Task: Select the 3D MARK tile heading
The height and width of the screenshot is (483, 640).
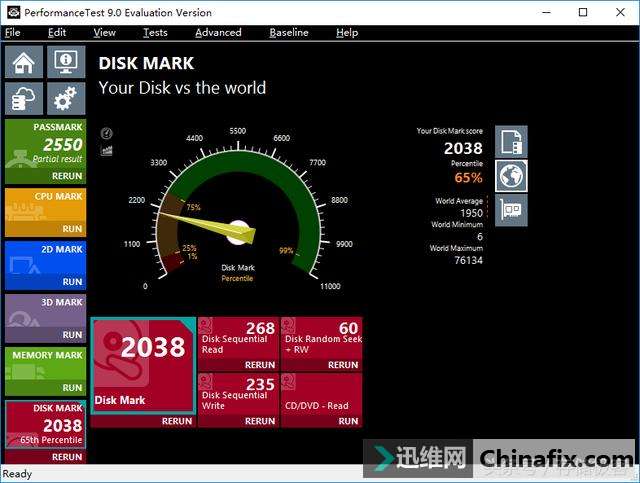Action: click(x=62, y=303)
